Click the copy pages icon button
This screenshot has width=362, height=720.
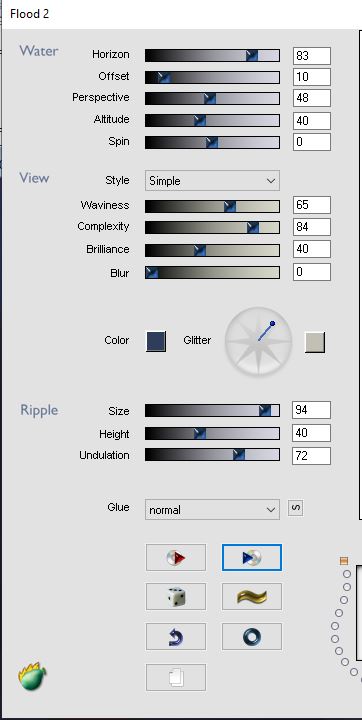tap(176, 677)
